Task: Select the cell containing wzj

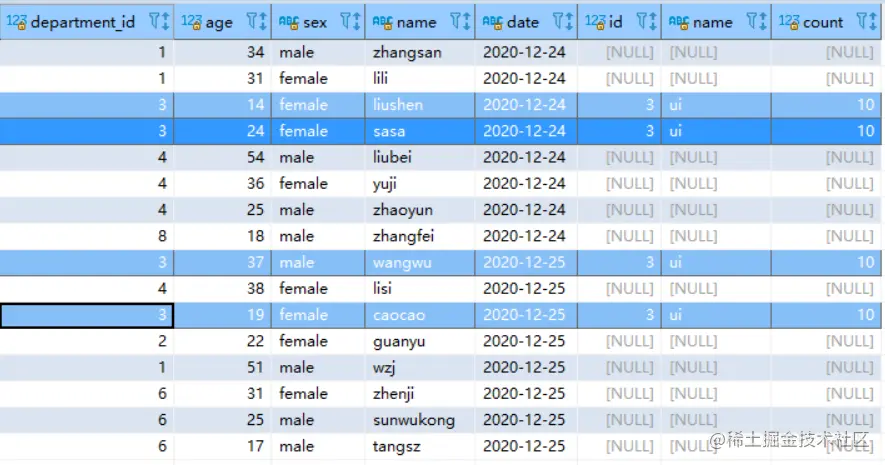Action: pyautogui.click(x=420, y=367)
